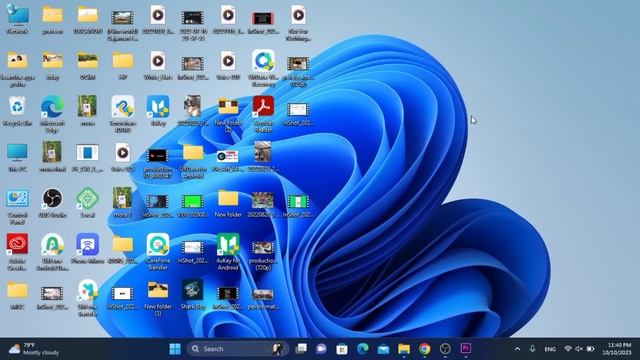The height and width of the screenshot is (360, 640).
Task: Open the Recycle Bin
Action: (x=18, y=110)
